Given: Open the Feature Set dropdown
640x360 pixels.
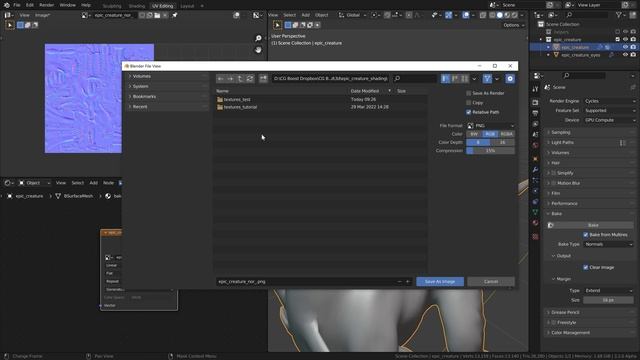Looking at the screenshot, I should (609, 111).
